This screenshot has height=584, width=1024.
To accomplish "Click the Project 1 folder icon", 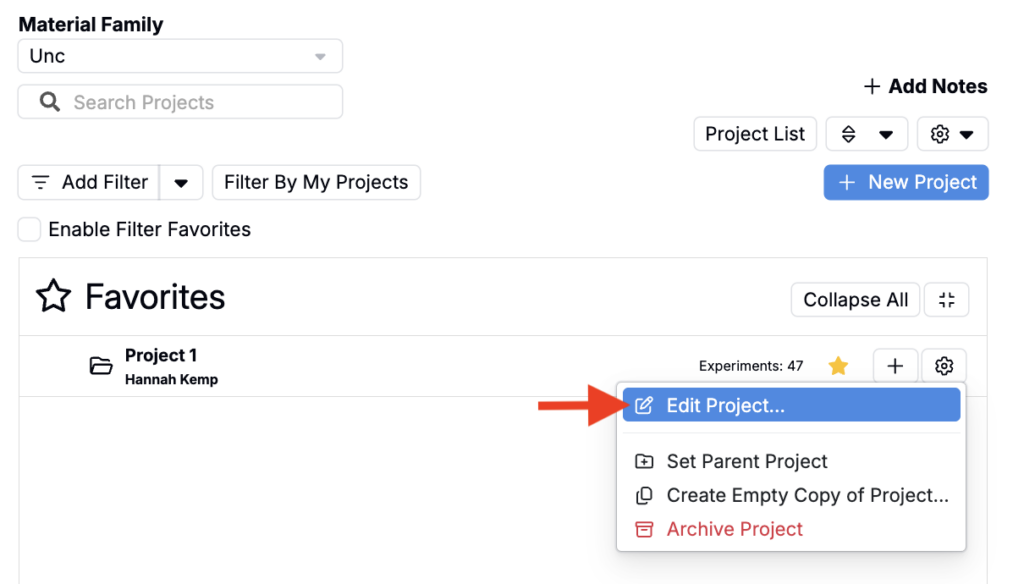I will click(x=101, y=366).
